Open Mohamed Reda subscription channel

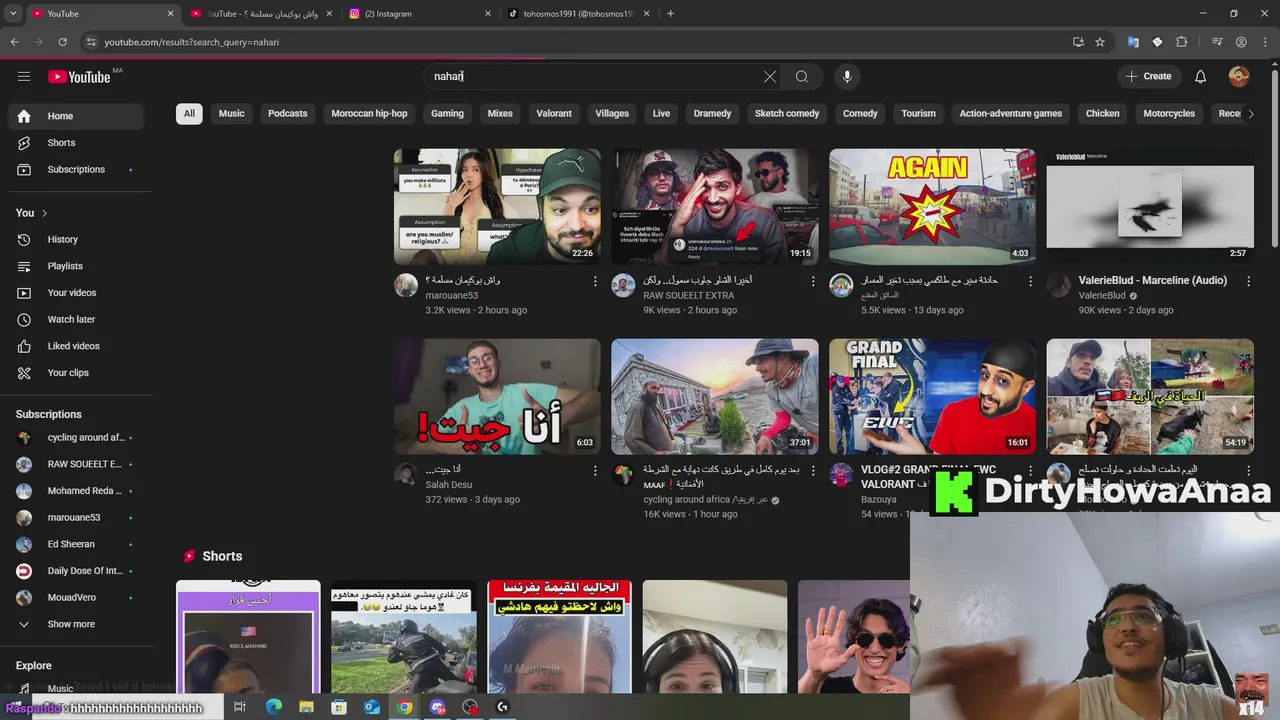pyautogui.click(x=76, y=491)
